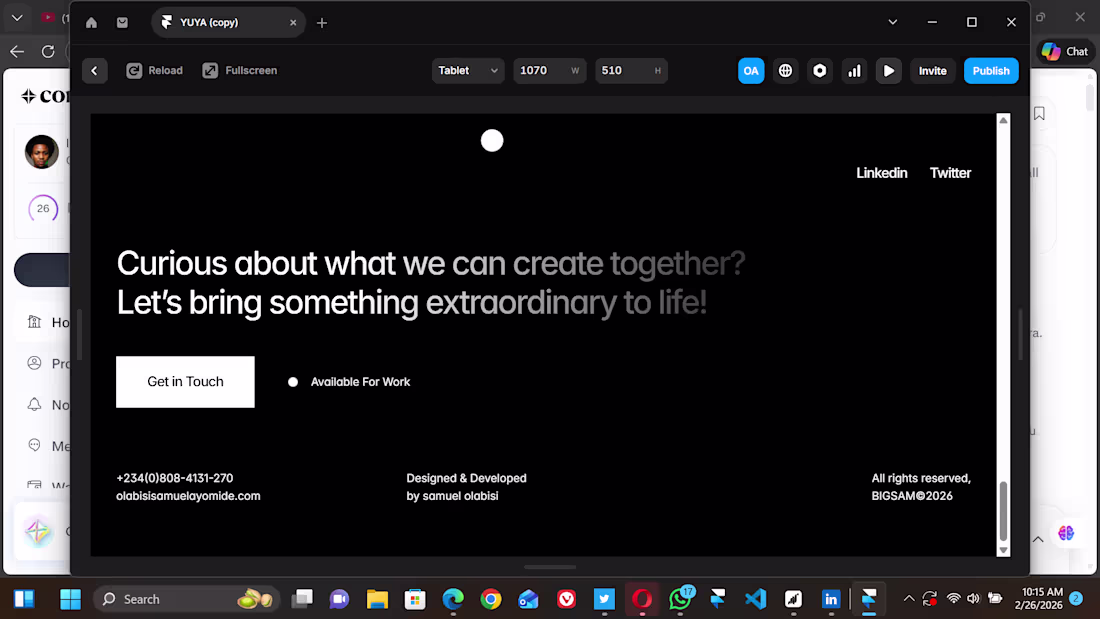This screenshot has height=619, width=1100.
Task: Click the taskbar Search box
Action: [187, 599]
